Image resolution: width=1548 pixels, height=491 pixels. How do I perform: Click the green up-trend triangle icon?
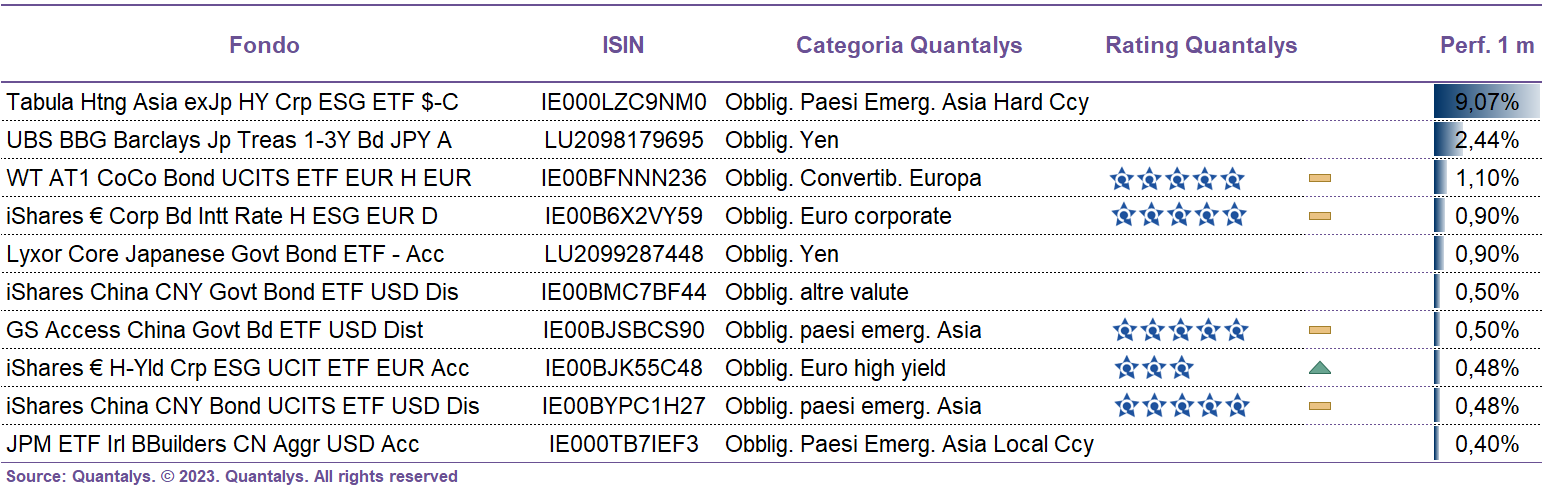1319,369
